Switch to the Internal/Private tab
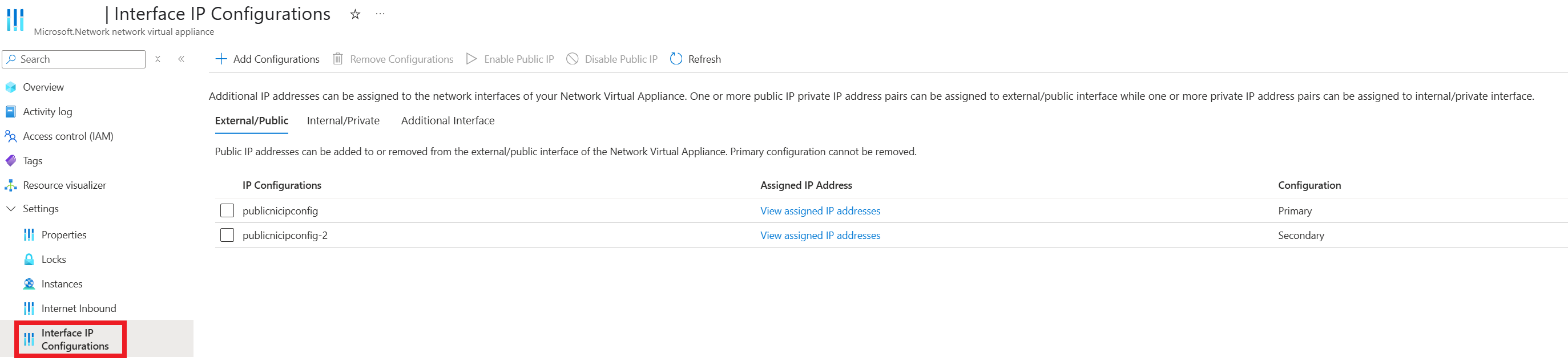 (x=343, y=121)
